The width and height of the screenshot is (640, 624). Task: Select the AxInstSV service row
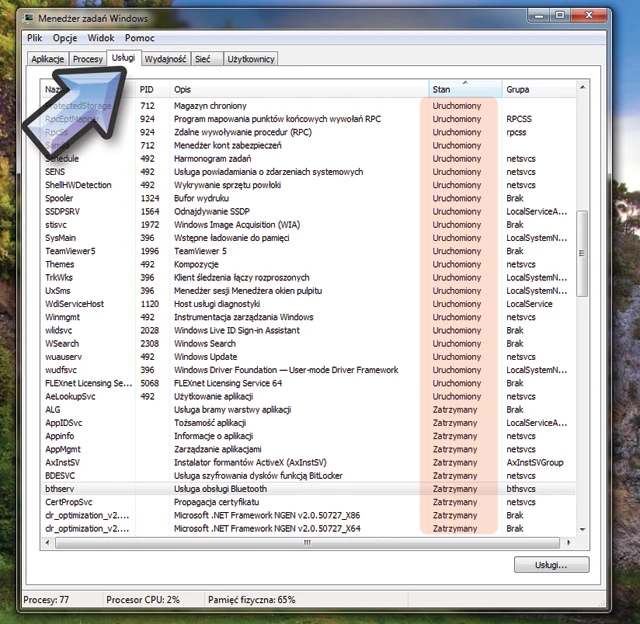[x=308, y=462]
